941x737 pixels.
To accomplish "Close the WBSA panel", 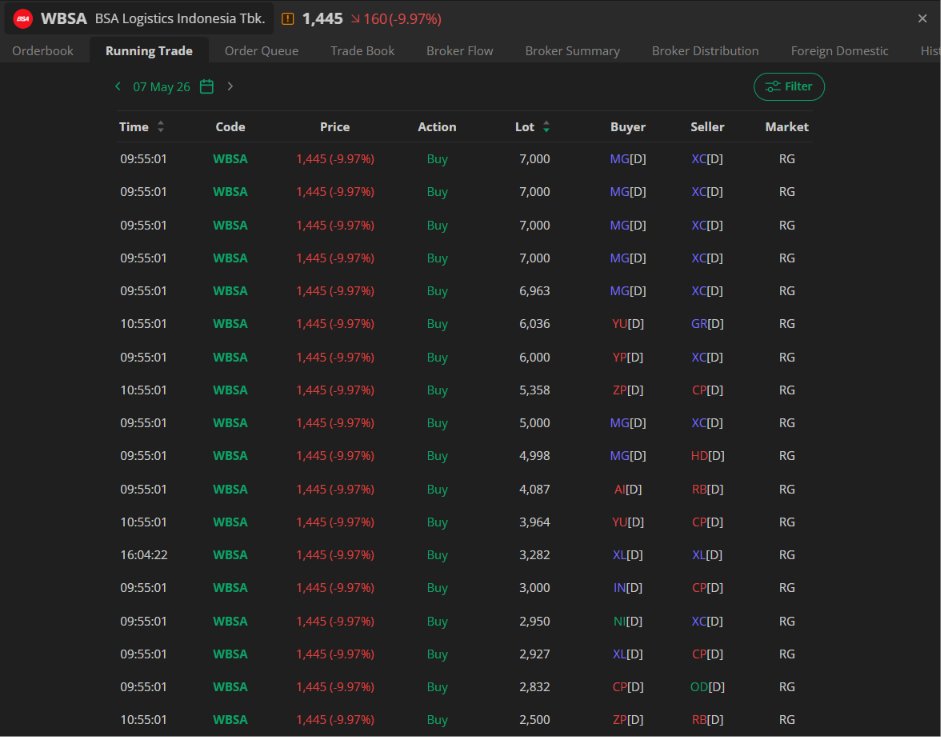I will pos(922,19).
